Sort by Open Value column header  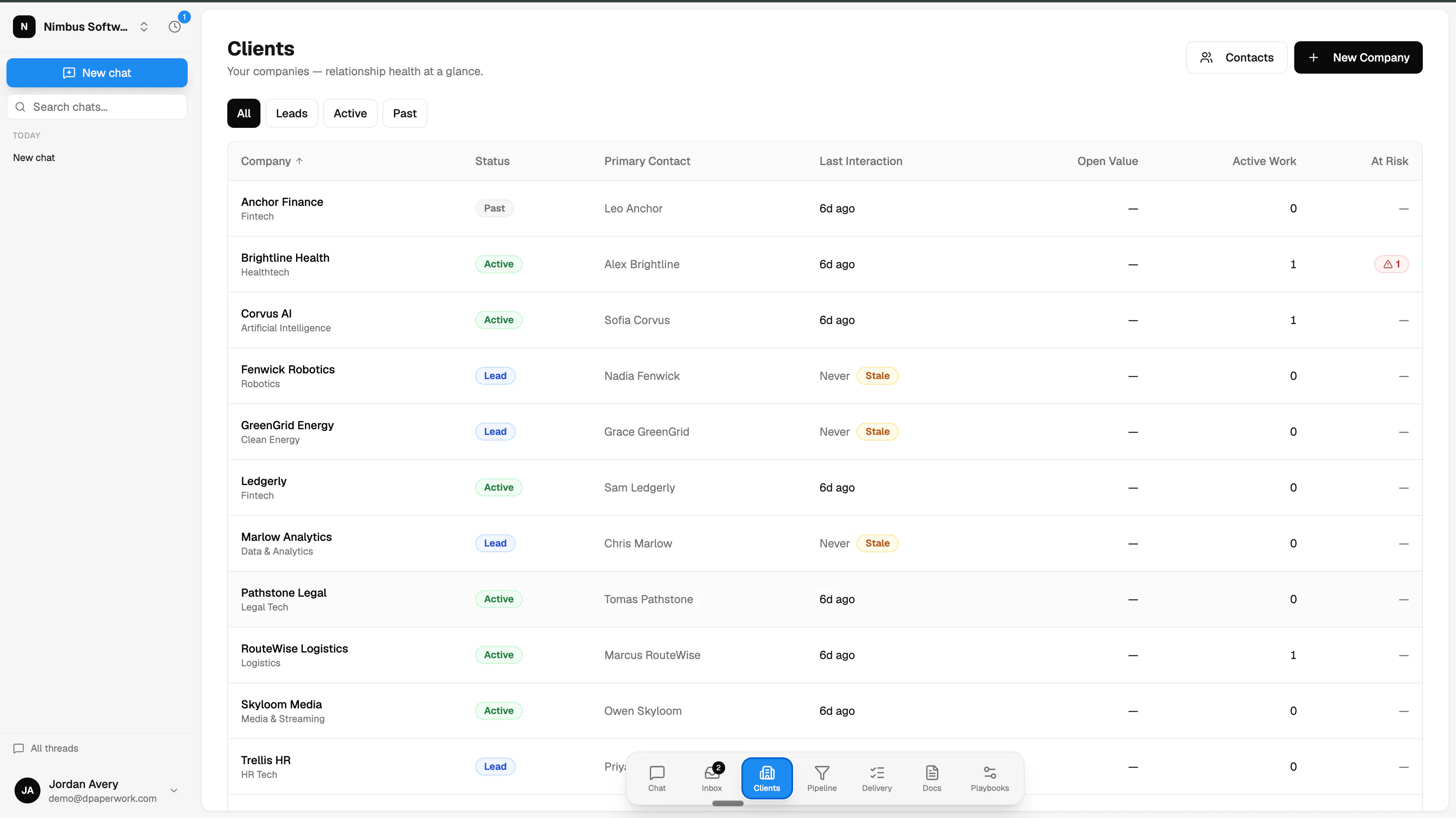point(1107,161)
